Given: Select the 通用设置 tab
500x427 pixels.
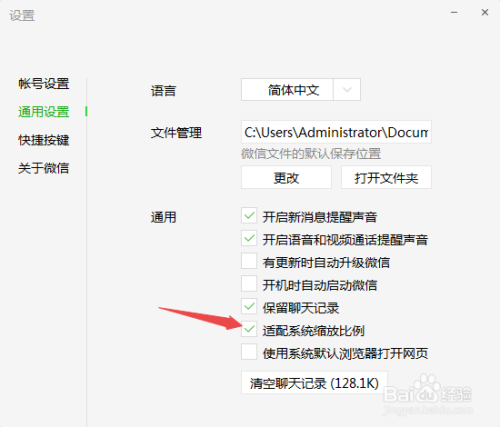Looking at the screenshot, I should (x=44, y=112).
